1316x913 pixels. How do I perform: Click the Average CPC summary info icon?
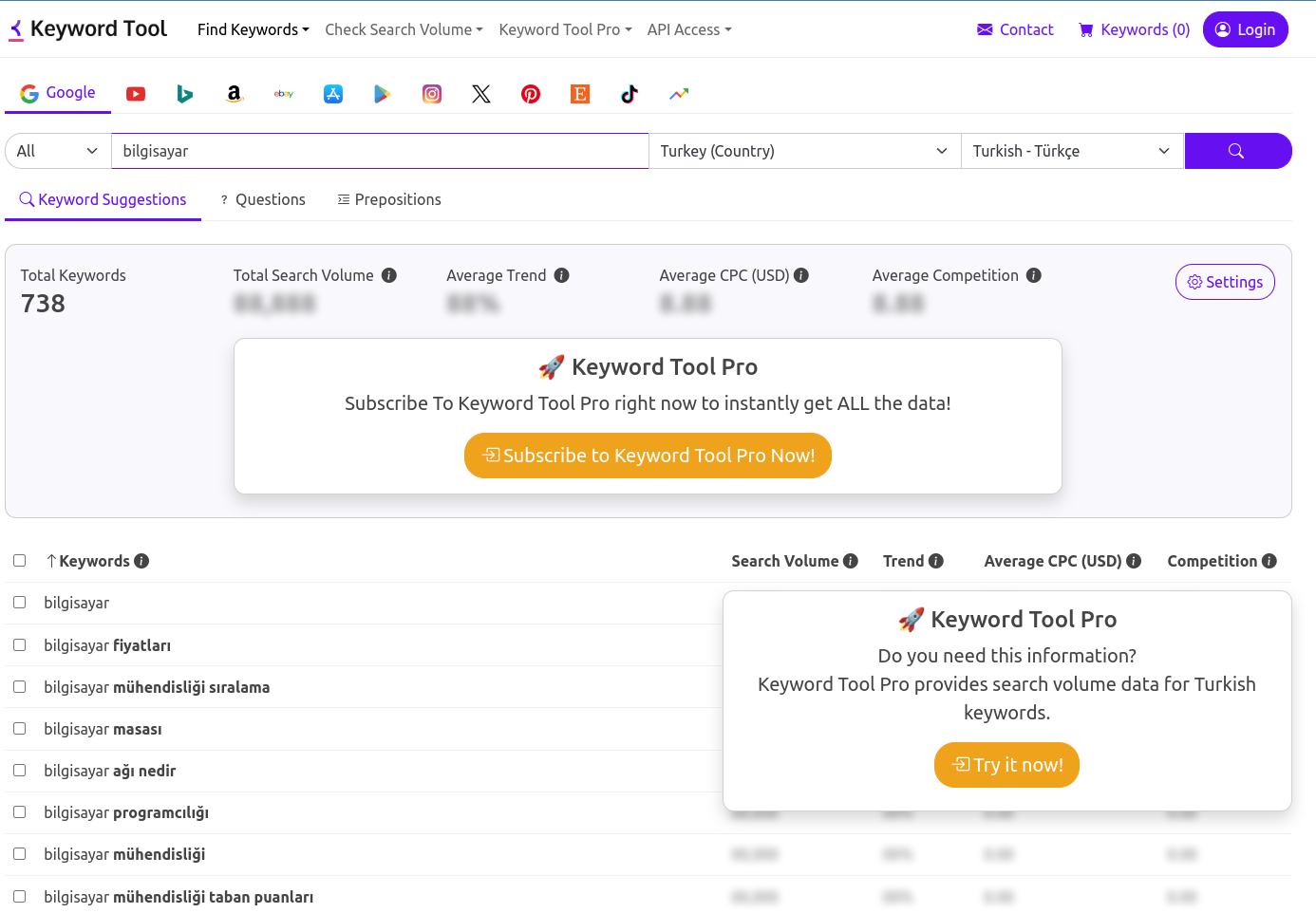(801, 275)
